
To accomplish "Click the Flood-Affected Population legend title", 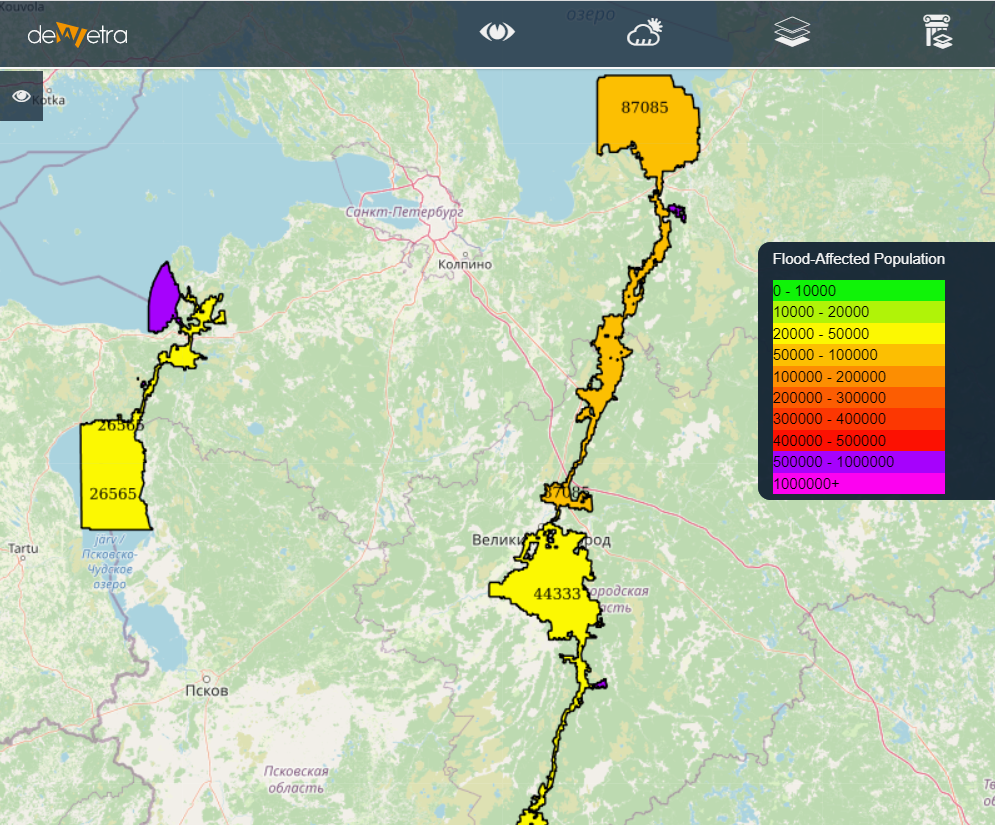I will pyautogui.click(x=858, y=259).
